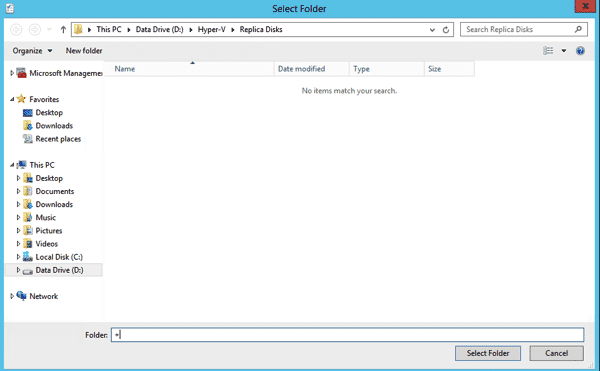Collapse the Favorites group
This screenshot has width=600, height=371.
pos(12,99)
